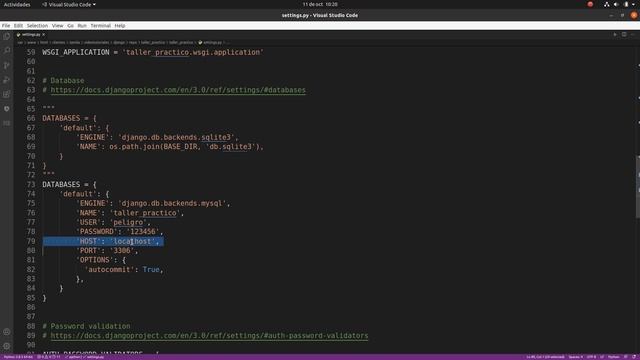Click the '# Password validation' comment
The width and height of the screenshot is (640, 360).
86,327
